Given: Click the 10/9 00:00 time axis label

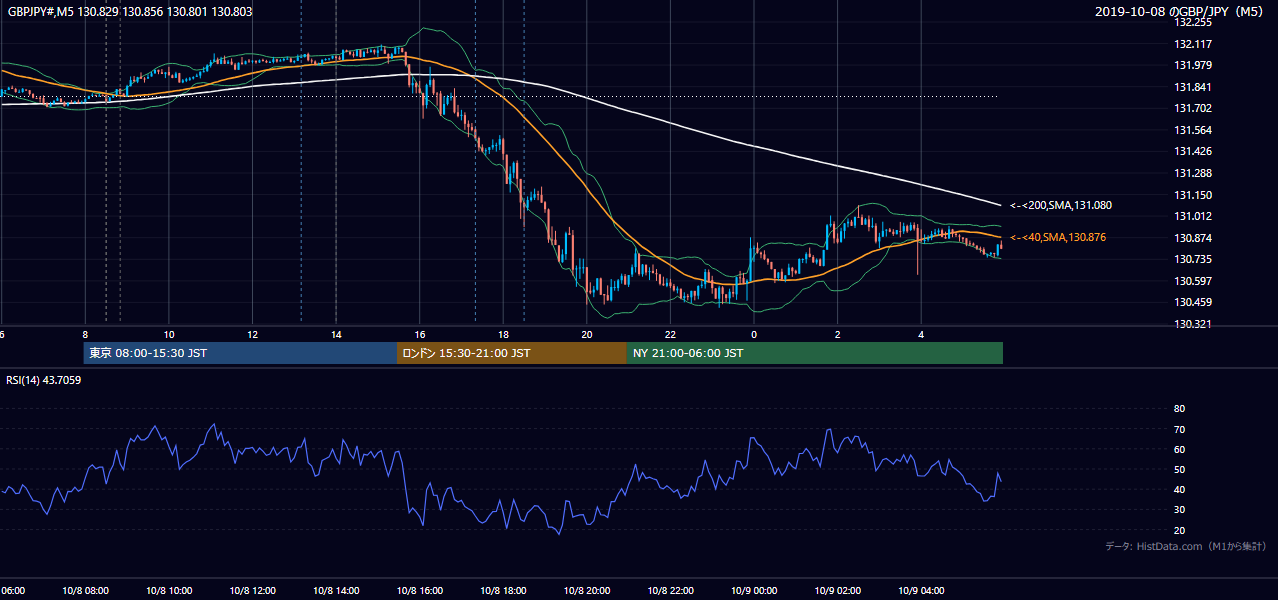Looking at the screenshot, I should [754, 591].
